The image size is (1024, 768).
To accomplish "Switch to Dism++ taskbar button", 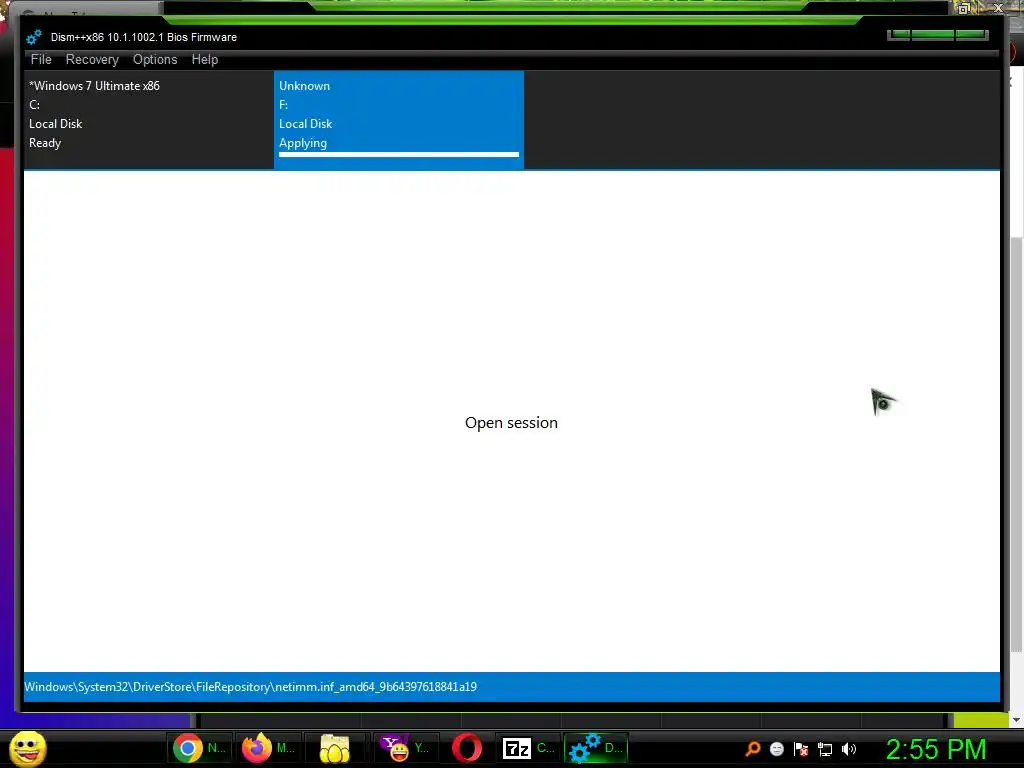I will tap(596, 748).
